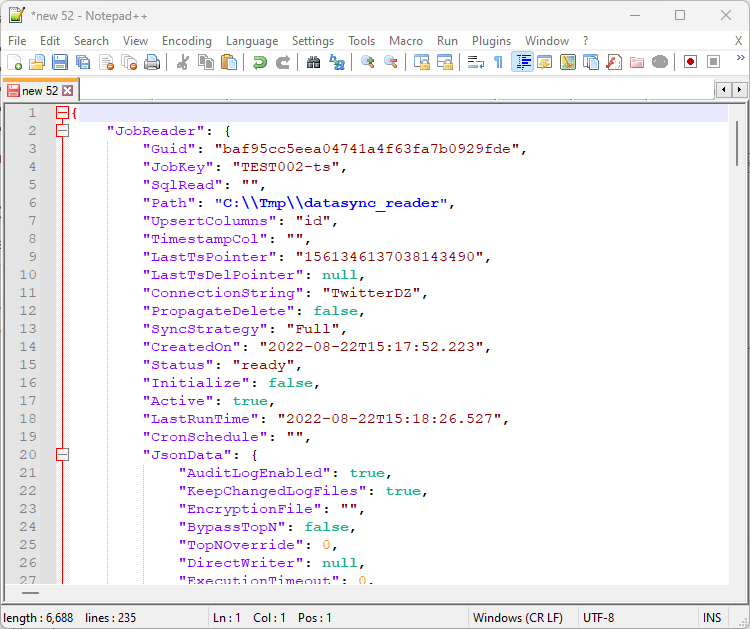750x629 pixels.
Task: Zoom out with the magnifier minus icon
Action: click(390, 62)
